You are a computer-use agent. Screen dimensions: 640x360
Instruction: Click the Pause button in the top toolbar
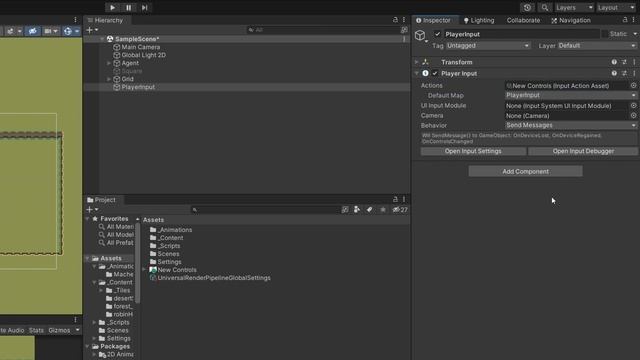129,7
